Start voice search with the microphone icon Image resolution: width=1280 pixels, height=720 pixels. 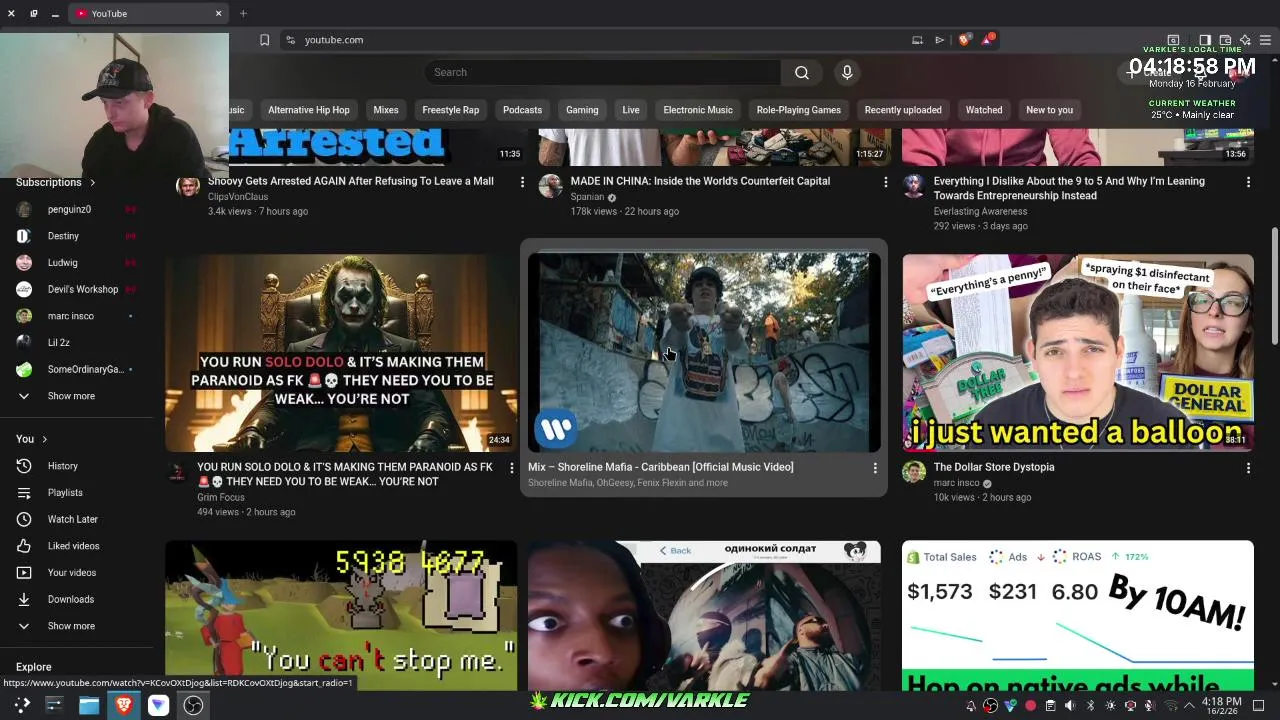click(847, 72)
